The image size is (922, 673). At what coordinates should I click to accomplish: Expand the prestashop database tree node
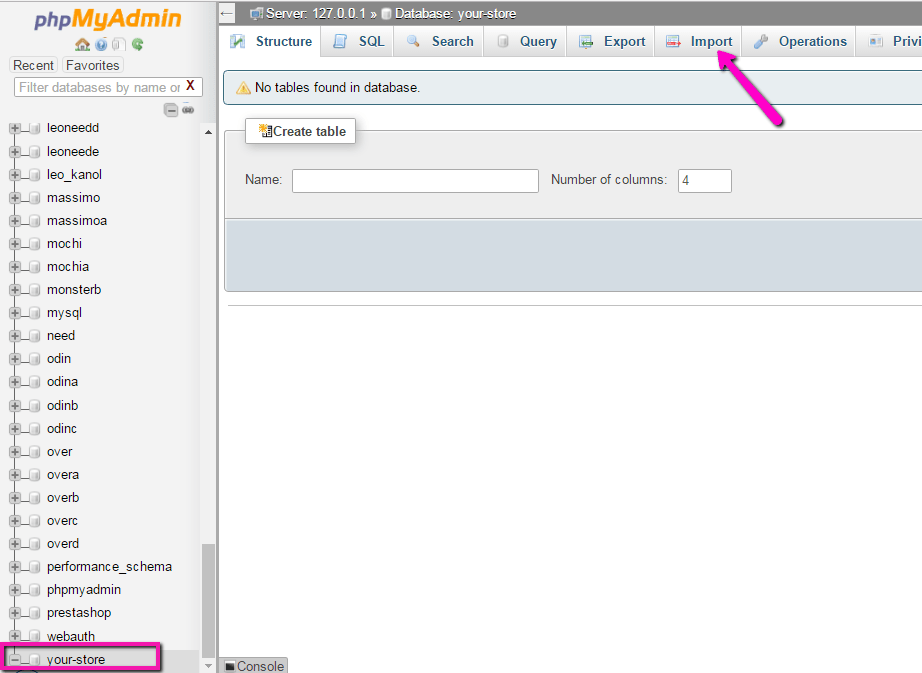click(15, 613)
